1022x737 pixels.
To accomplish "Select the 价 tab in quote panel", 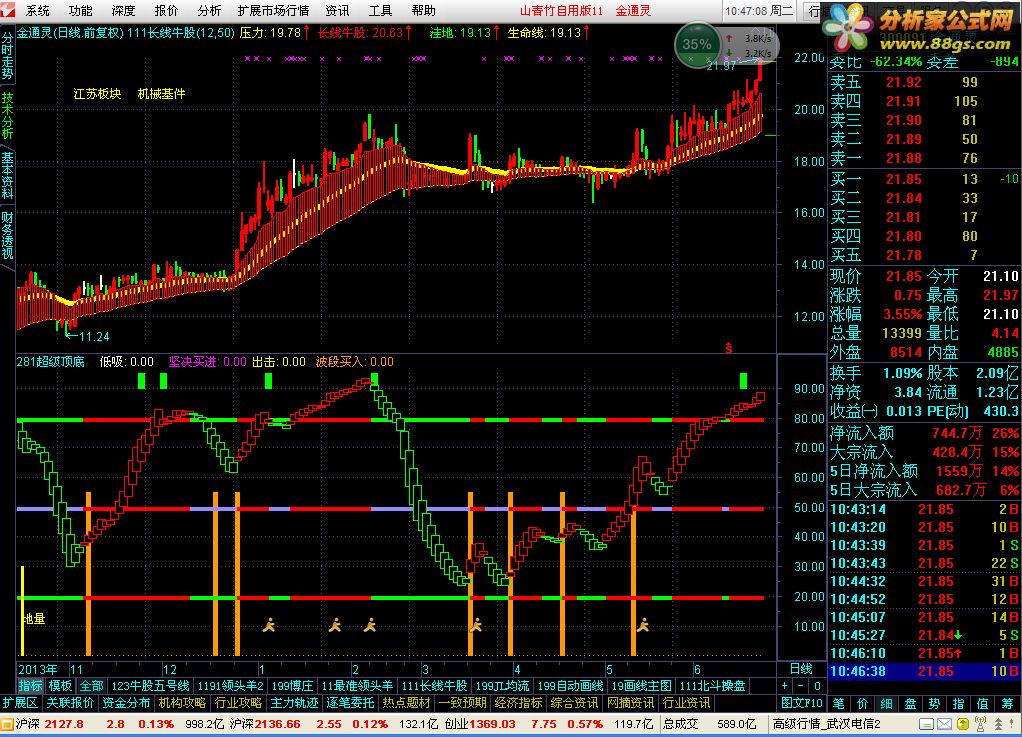I will (x=862, y=703).
